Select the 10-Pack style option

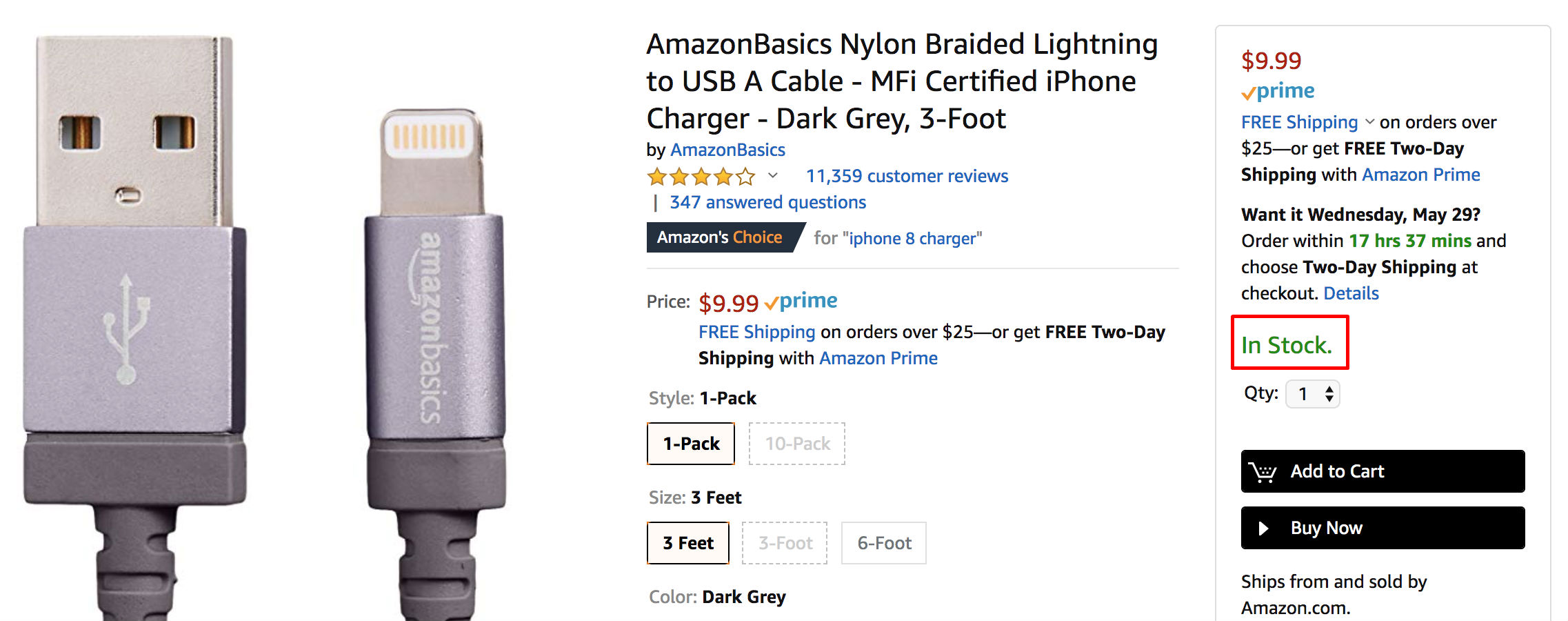(796, 444)
